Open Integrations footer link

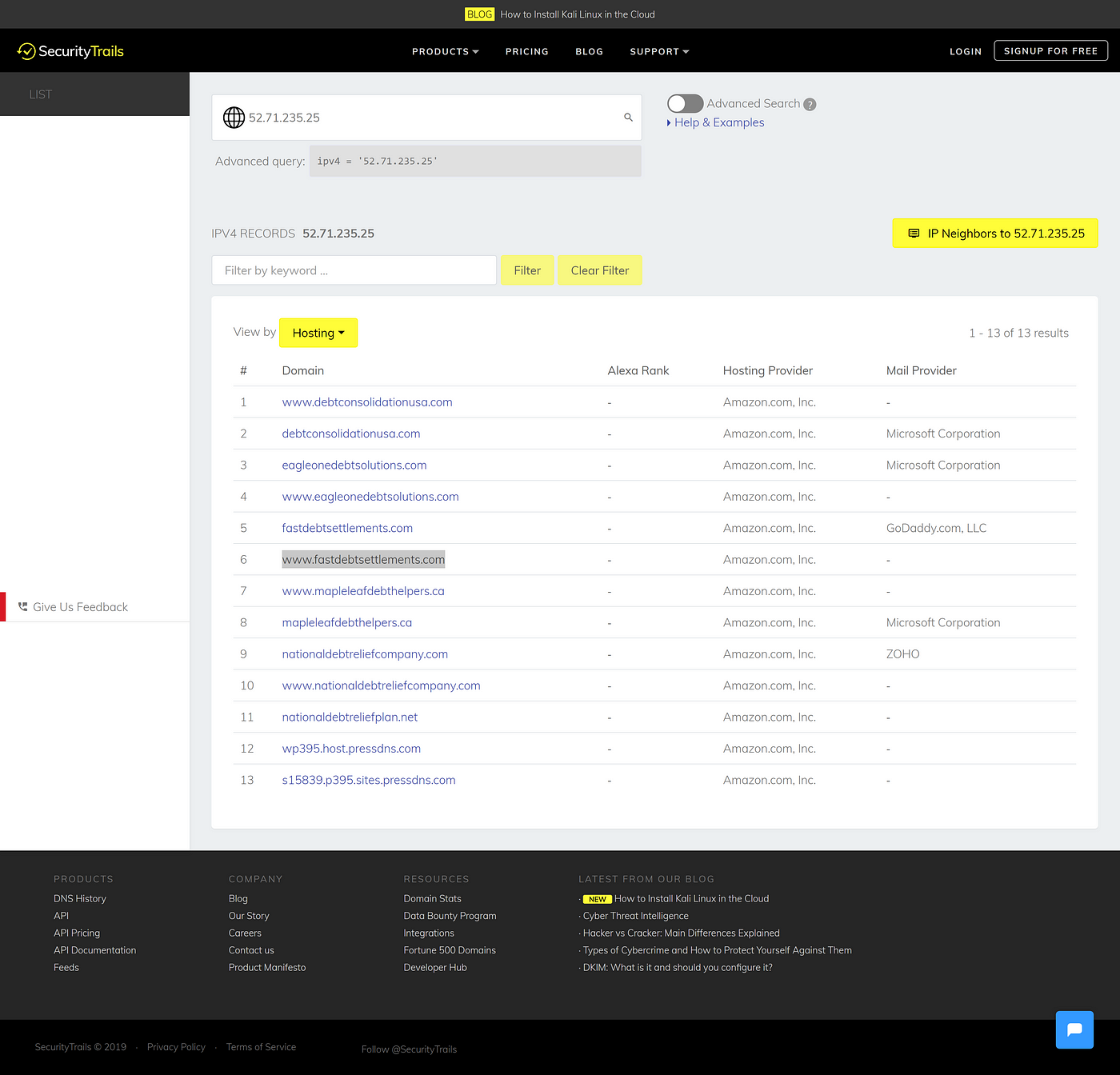click(429, 933)
